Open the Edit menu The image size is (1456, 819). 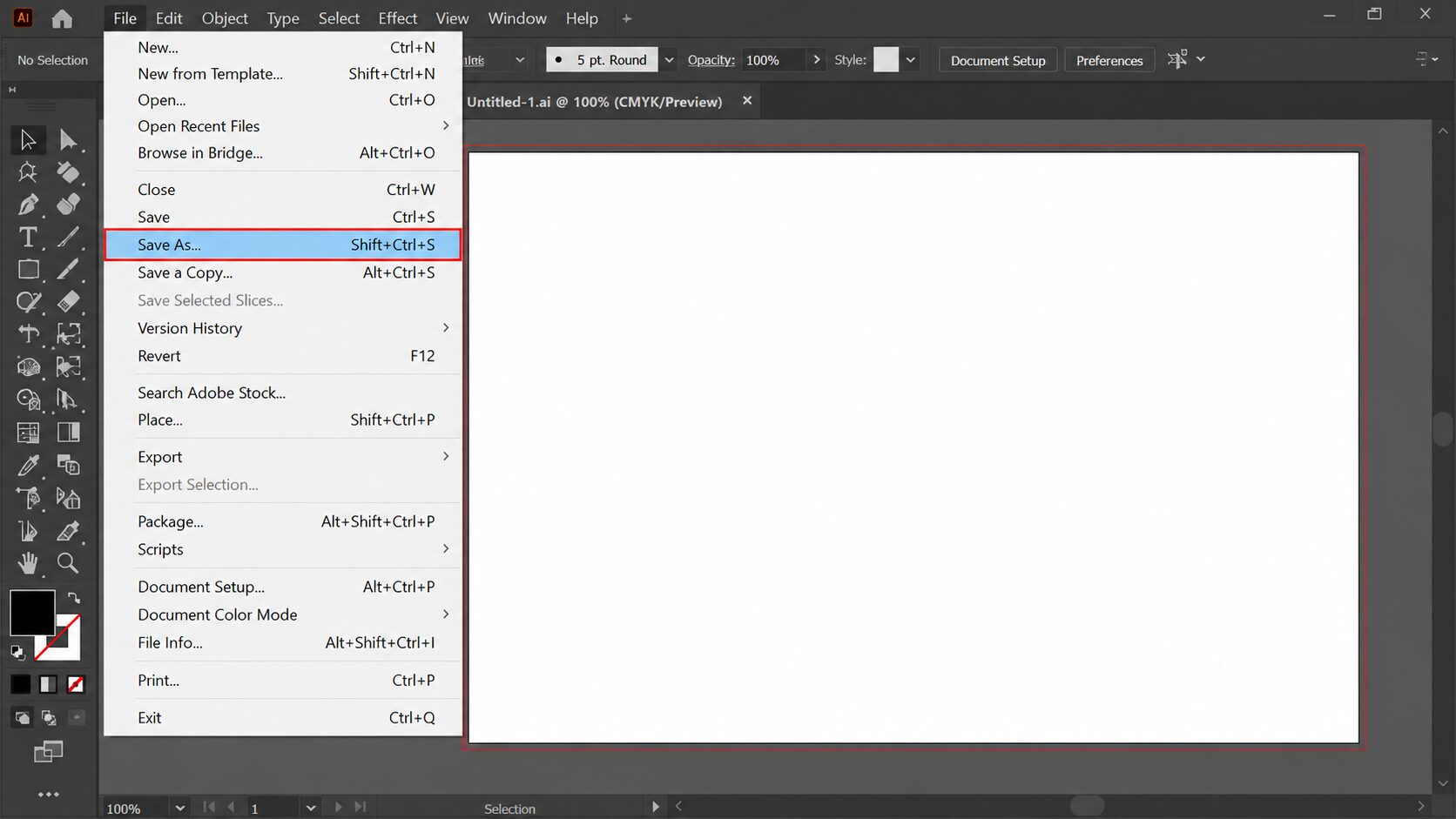coord(169,18)
